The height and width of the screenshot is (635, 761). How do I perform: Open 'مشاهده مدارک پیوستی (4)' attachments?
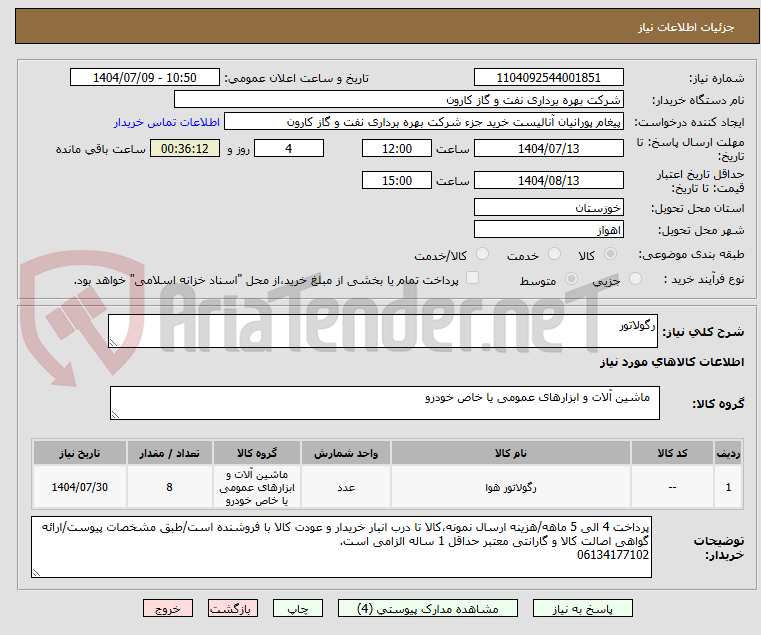(x=428, y=608)
